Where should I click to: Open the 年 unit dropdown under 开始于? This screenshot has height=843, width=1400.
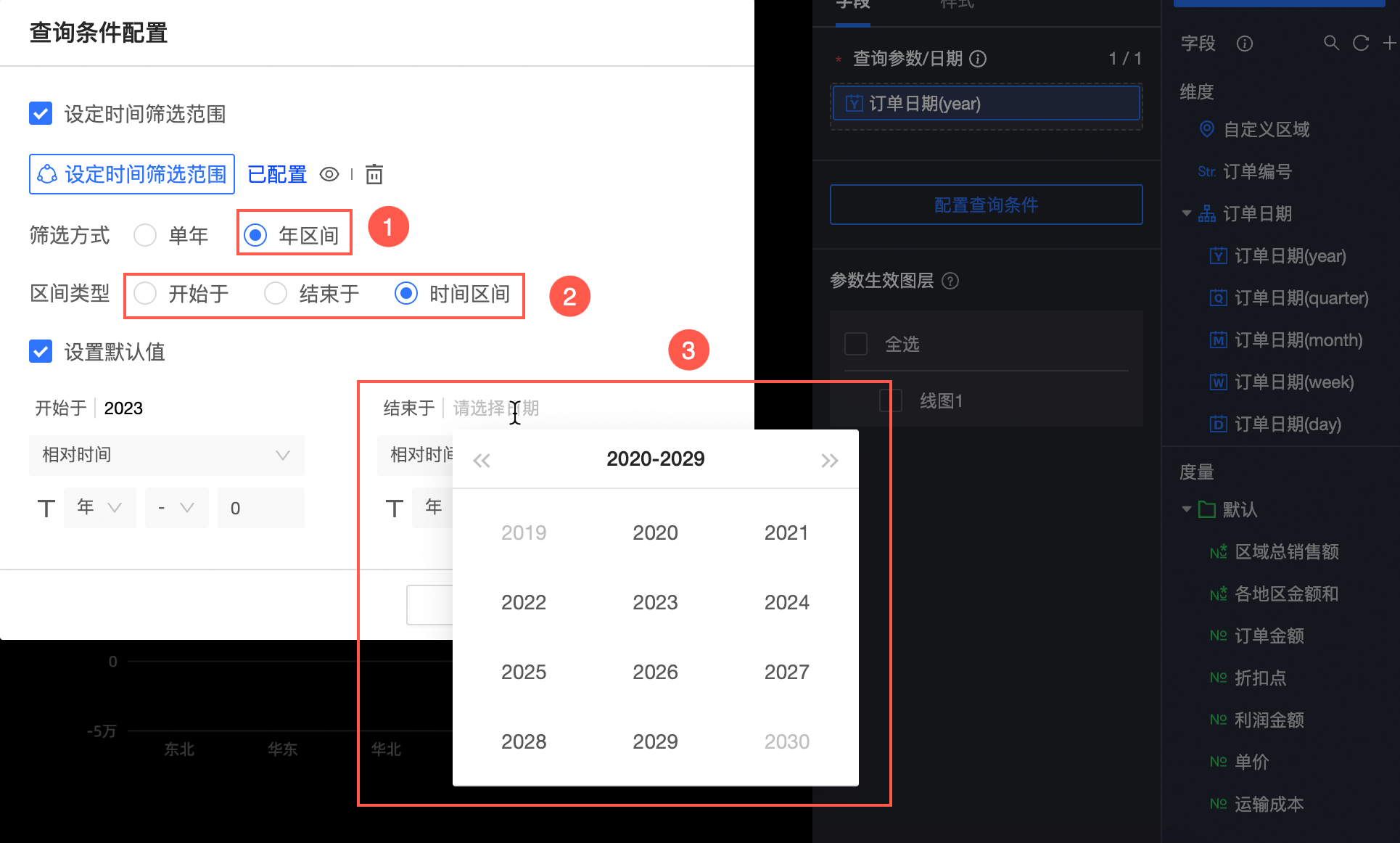[x=100, y=507]
